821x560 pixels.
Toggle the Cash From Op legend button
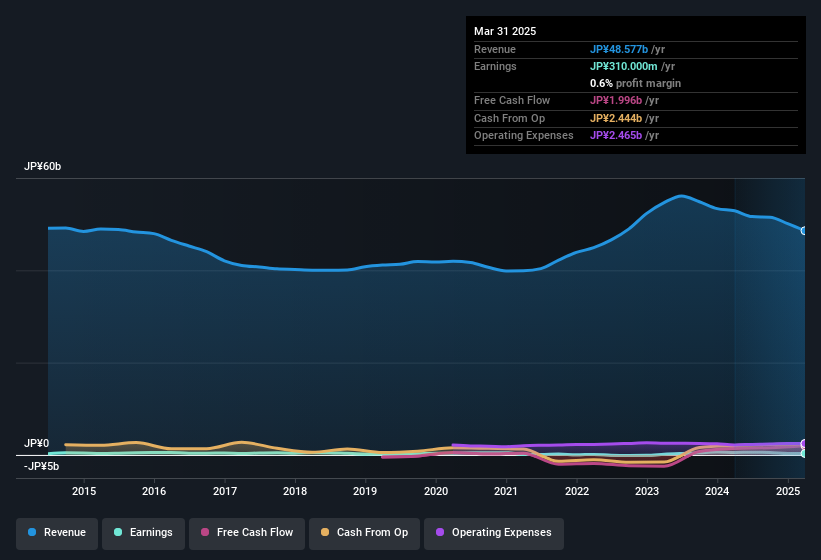pos(364,533)
